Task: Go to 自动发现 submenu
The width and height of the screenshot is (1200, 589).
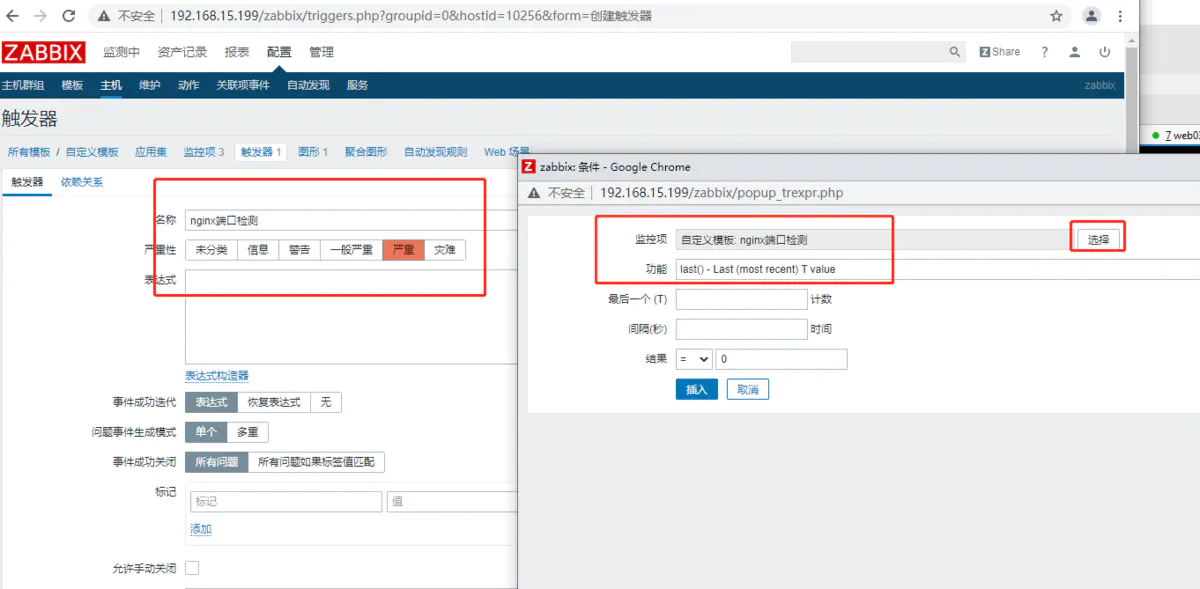Action: (x=308, y=85)
